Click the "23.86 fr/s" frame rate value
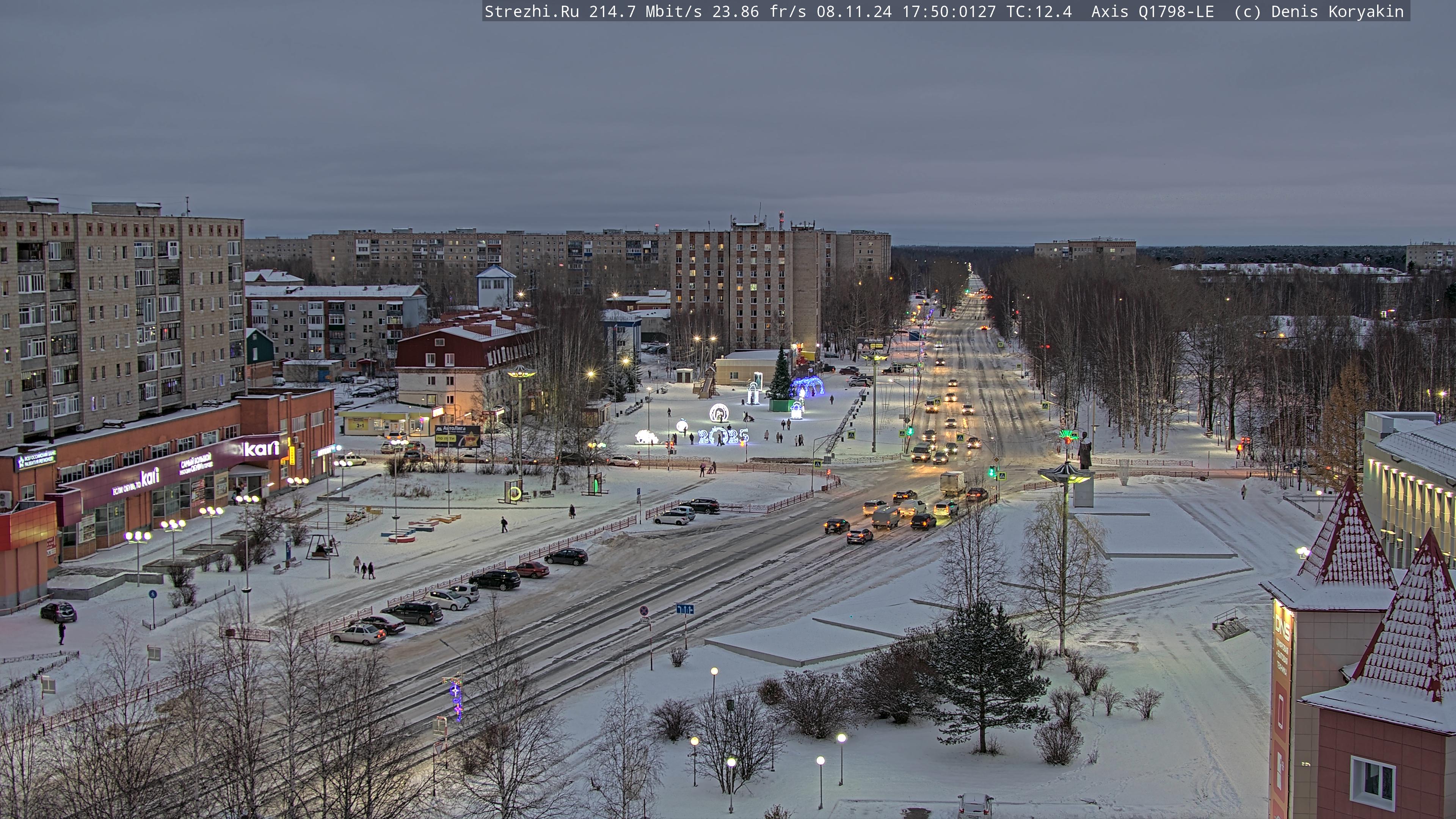 [759, 12]
